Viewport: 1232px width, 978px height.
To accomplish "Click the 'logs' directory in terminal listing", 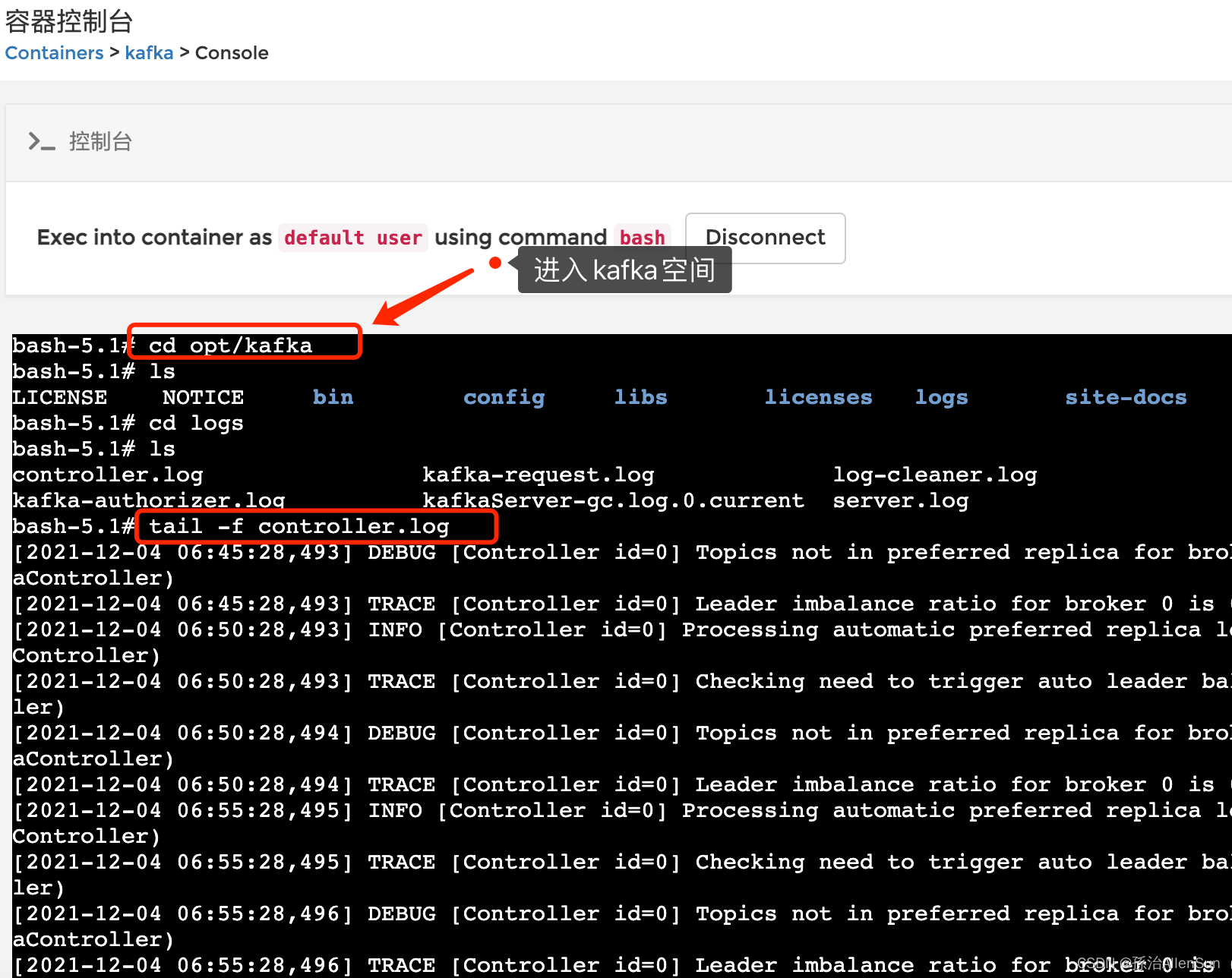I will click(x=941, y=397).
